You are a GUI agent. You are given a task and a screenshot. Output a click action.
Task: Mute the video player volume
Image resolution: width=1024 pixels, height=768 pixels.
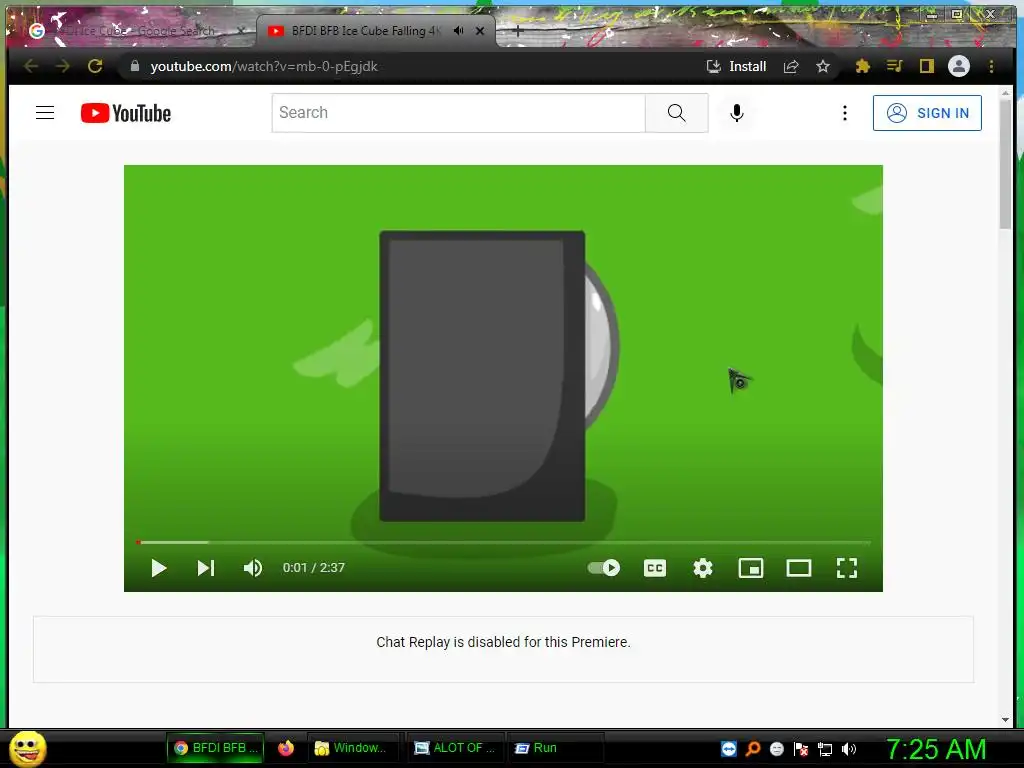click(x=253, y=568)
